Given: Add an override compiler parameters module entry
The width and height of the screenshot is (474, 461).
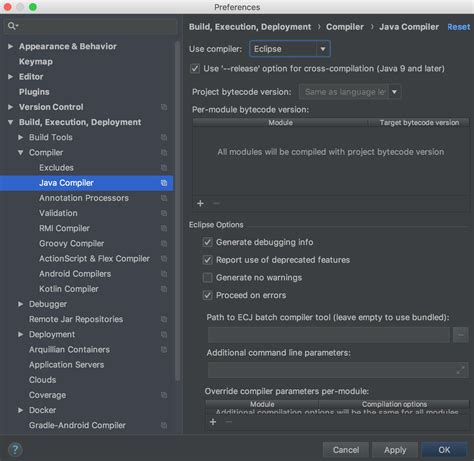Looking at the screenshot, I should (x=213, y=422).
